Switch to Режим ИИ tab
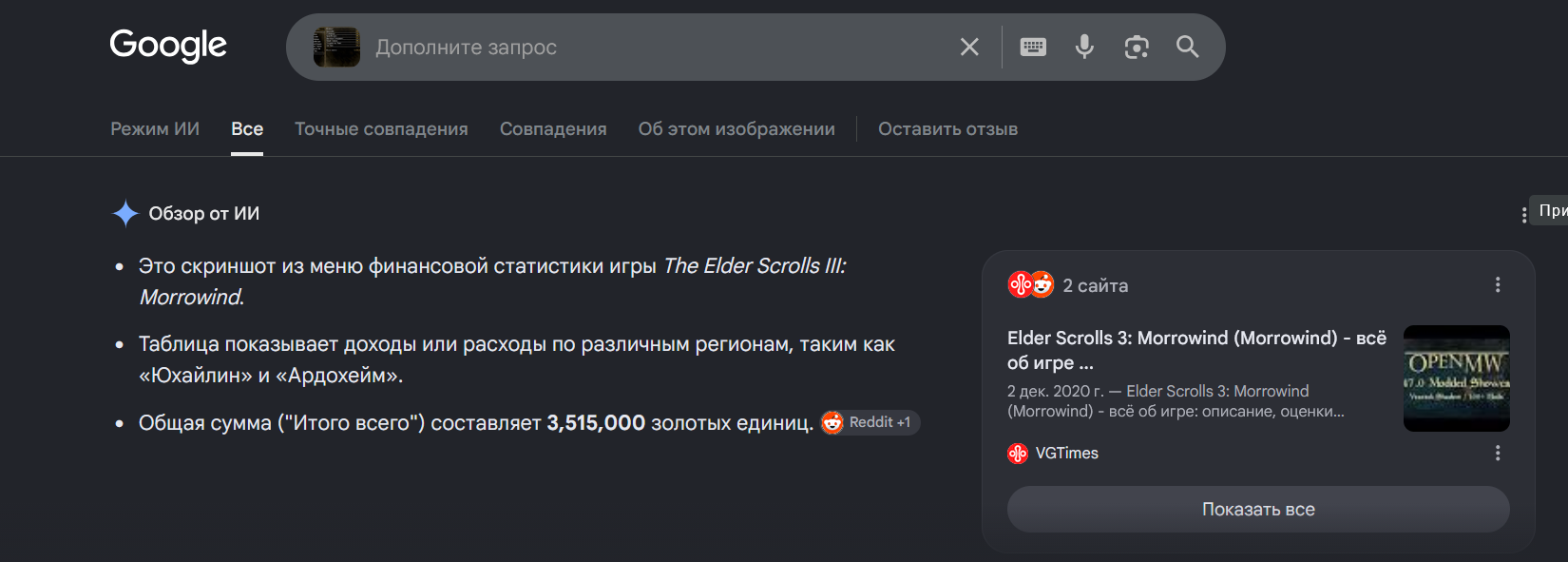 pyautogui.click(x=155, y=128)
